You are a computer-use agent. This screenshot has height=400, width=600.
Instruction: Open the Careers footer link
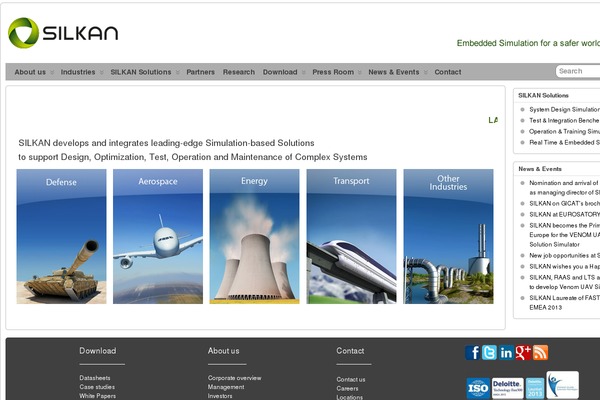[347, 389]
